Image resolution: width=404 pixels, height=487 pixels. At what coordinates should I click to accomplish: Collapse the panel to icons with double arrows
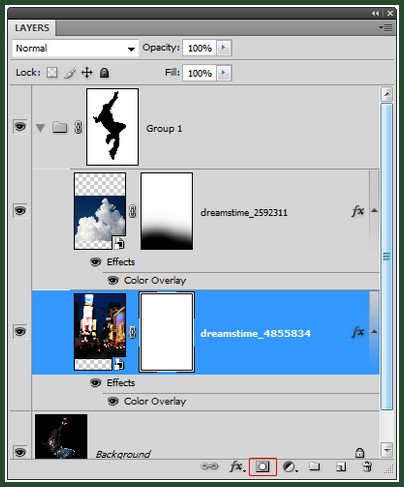pyautogui.click(x=375, y=13)
